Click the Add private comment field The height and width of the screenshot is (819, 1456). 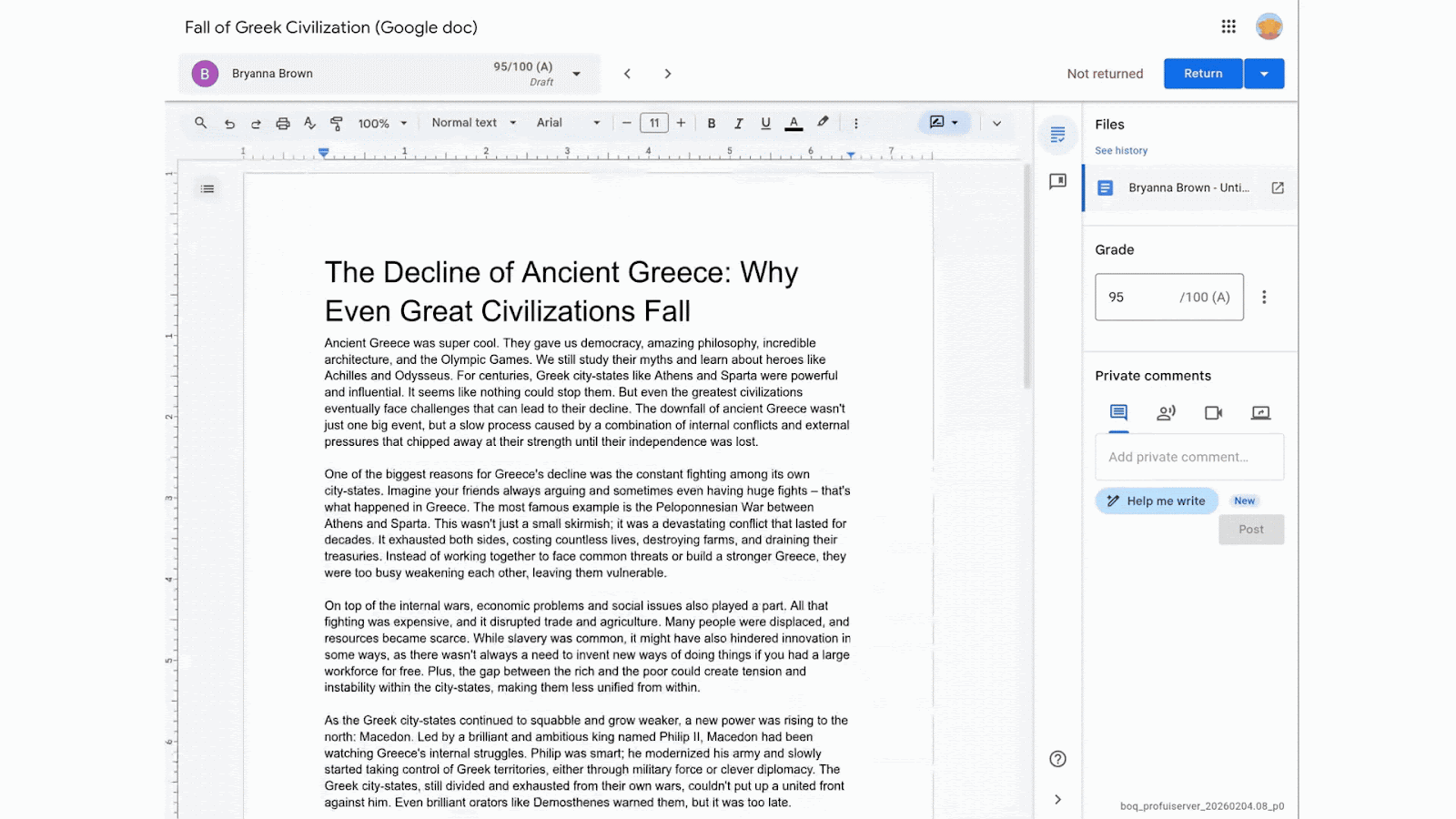point(1188,457)
